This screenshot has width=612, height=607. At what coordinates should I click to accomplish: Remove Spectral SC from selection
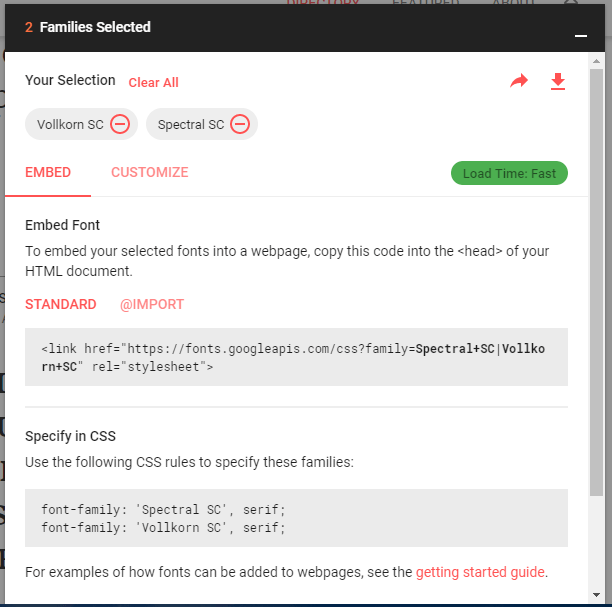pyautogui.click(x=240, y=124)
